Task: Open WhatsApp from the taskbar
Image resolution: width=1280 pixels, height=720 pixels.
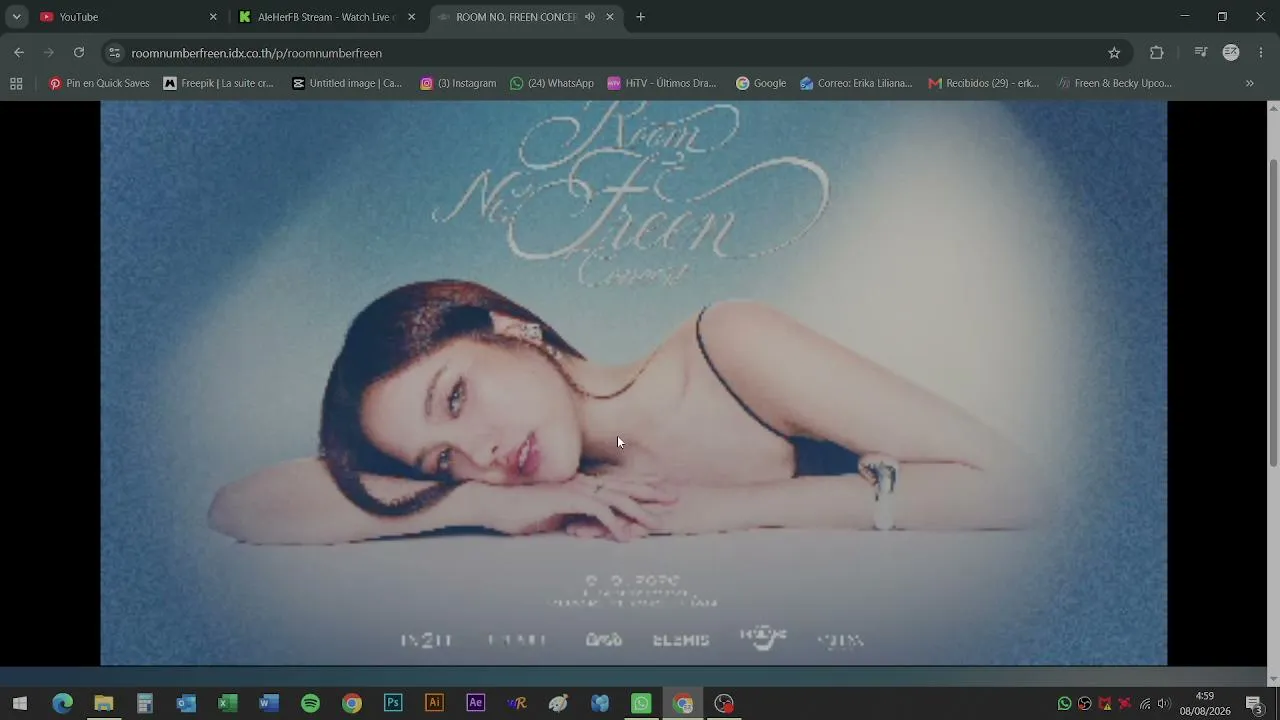Action: click(x=641, y=703)
